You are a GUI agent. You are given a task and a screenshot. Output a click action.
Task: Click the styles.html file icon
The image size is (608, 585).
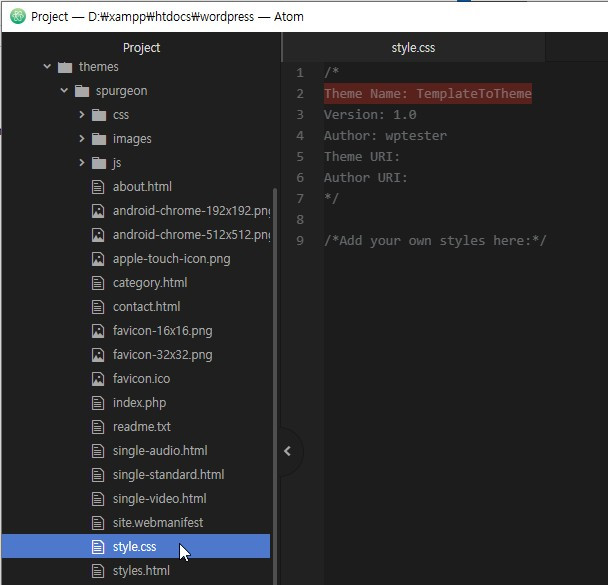(98, 571)
